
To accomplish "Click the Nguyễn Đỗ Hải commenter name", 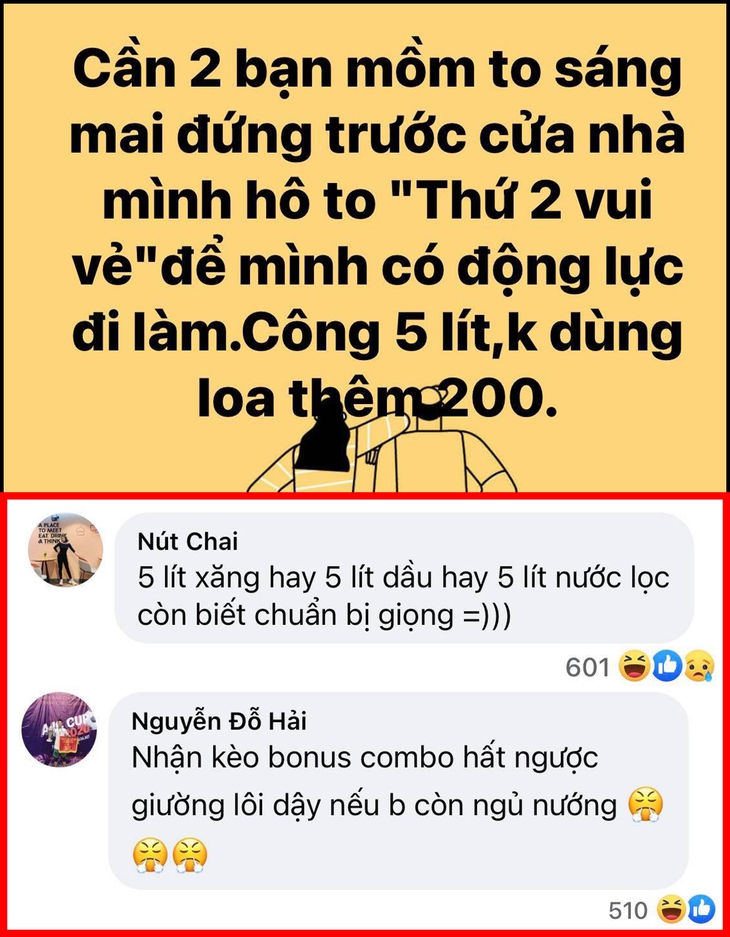I will (x=219, y=721).
